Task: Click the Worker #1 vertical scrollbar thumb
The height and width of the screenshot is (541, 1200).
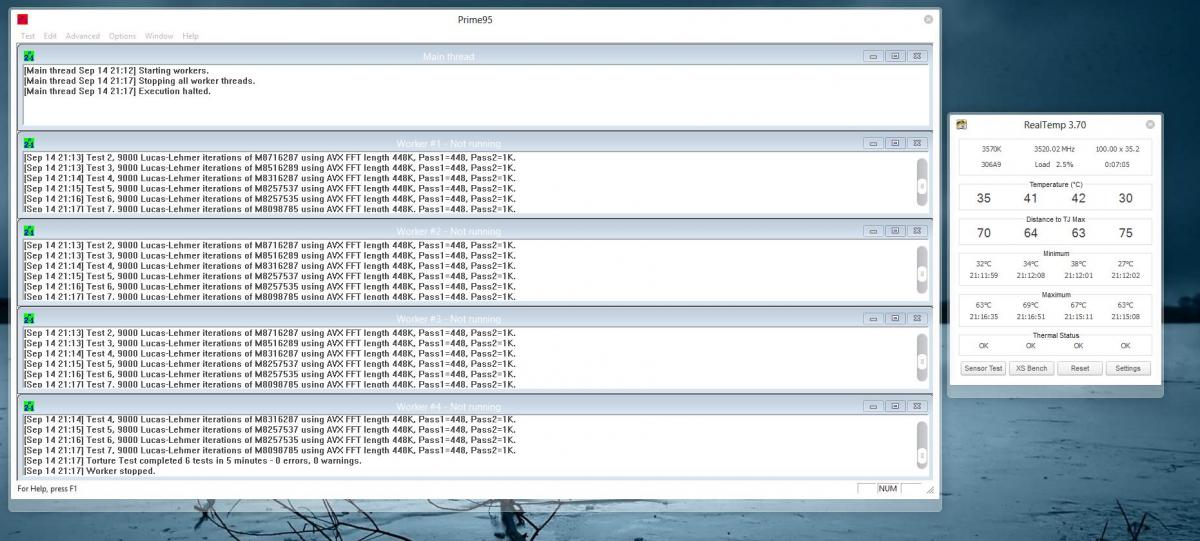Action: [x=922, y=186]
